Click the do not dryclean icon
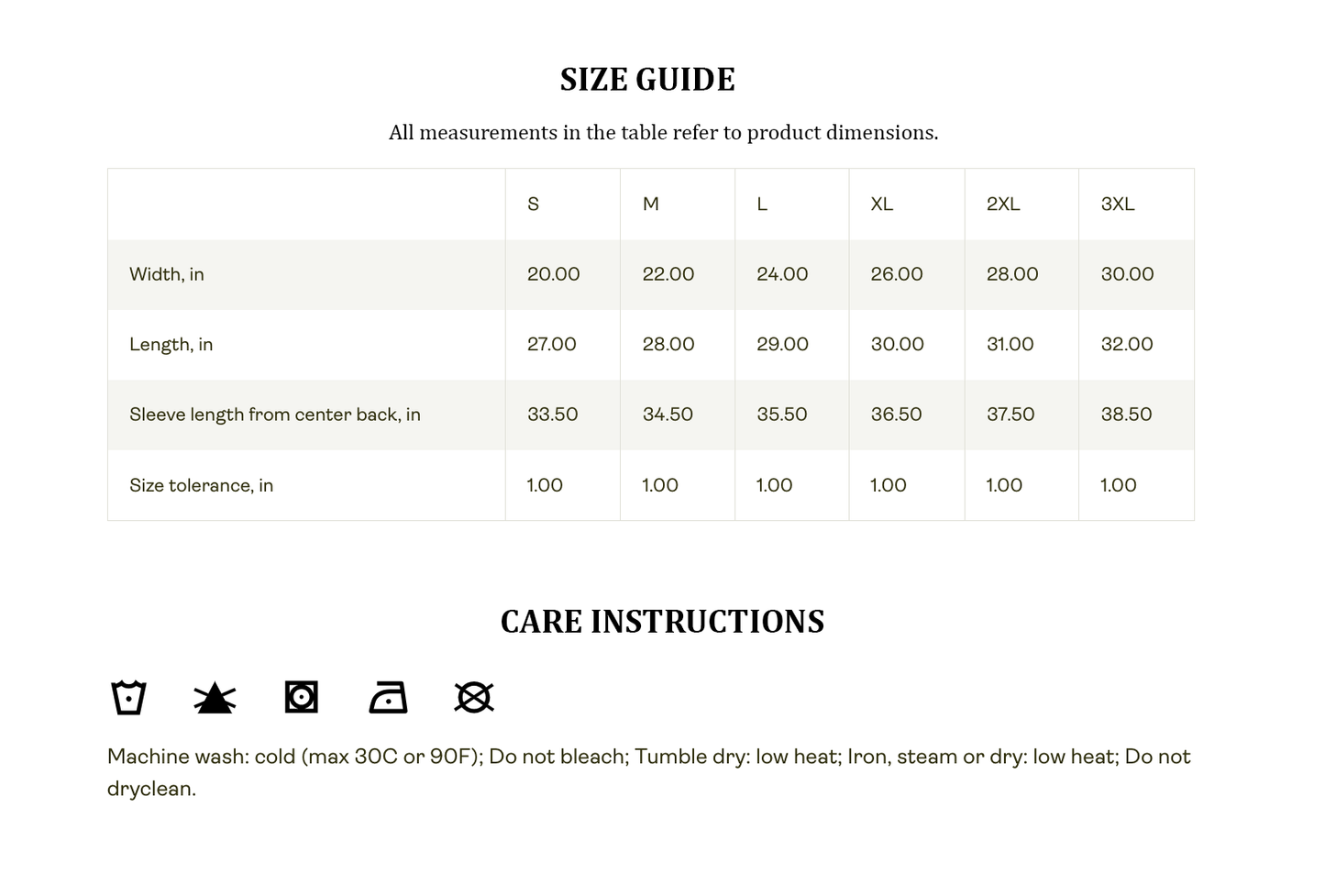 (474, 697)
